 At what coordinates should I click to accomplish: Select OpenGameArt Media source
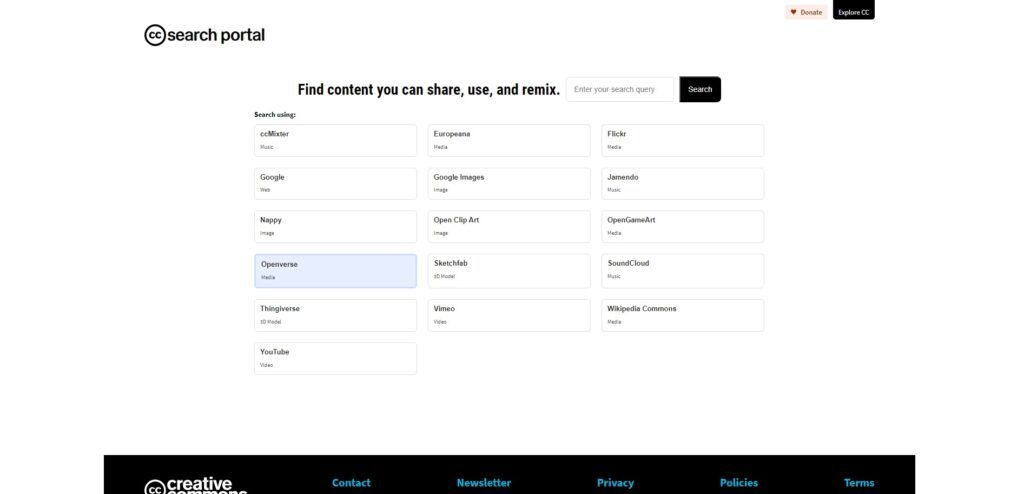click(x=682, y=227)
